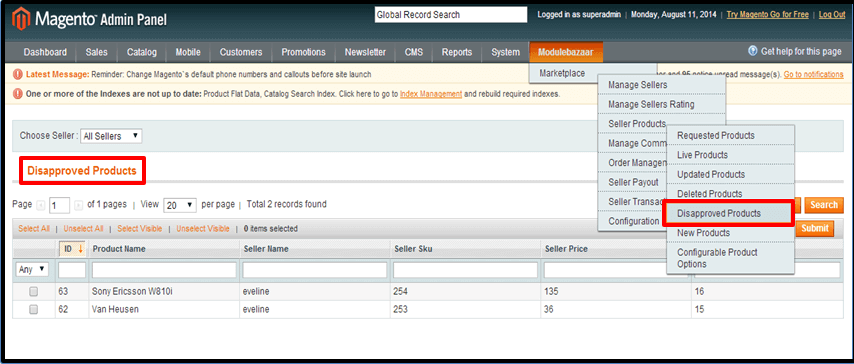The image size is (854, 364).
Task: Open the CMS menu
Action: (414, 52)
